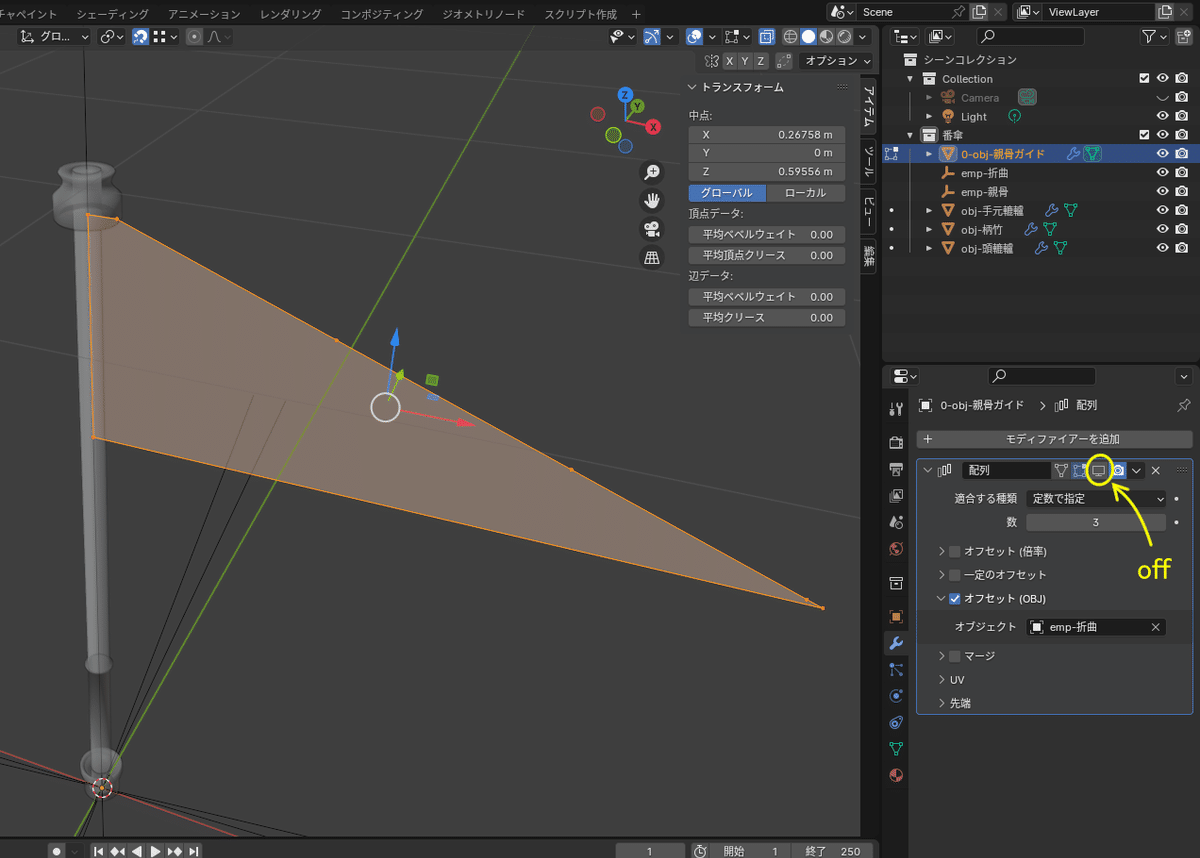Open the Object Constraints properties tab icon
1200x858 pixels.
(896, 722)
